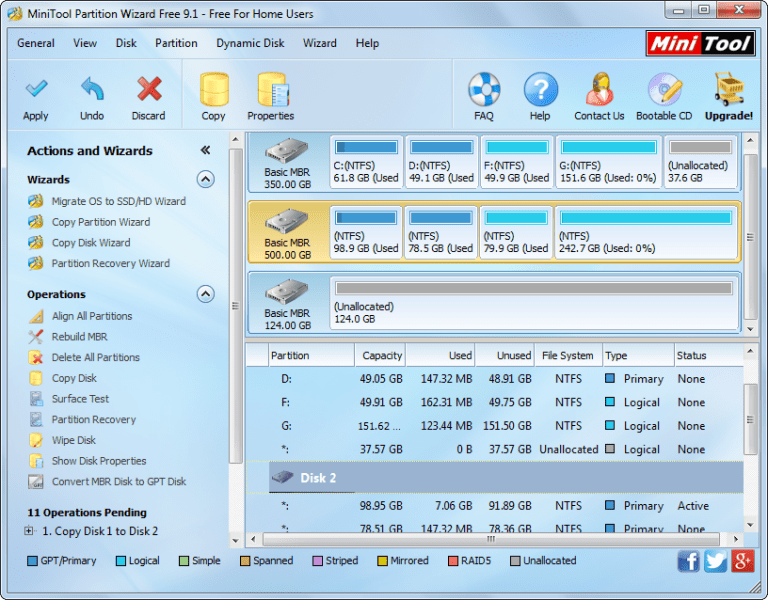This screenshot has height=600, width=768.
Task: Select the 124.00 GB Basic MBR disk icon
Action: (287, 292)
